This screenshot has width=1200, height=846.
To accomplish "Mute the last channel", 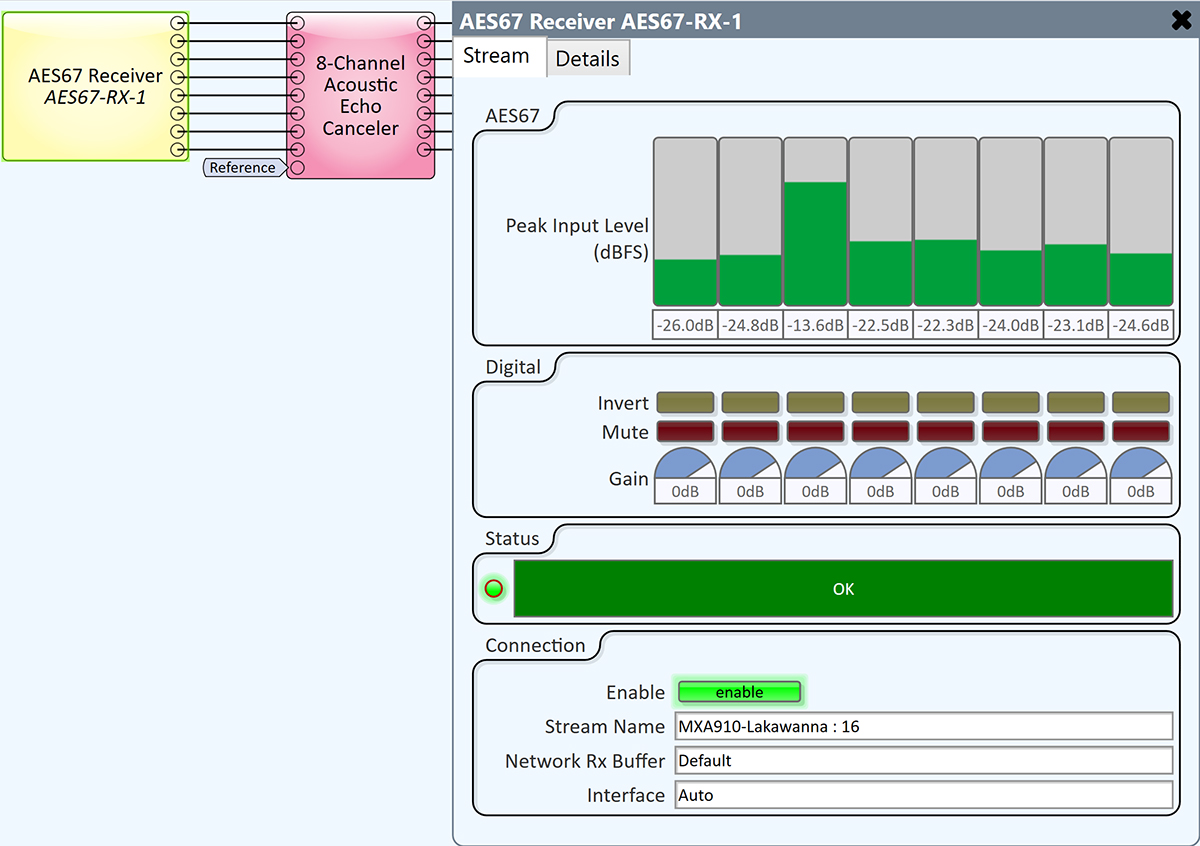I will (x=1140, y=432).
